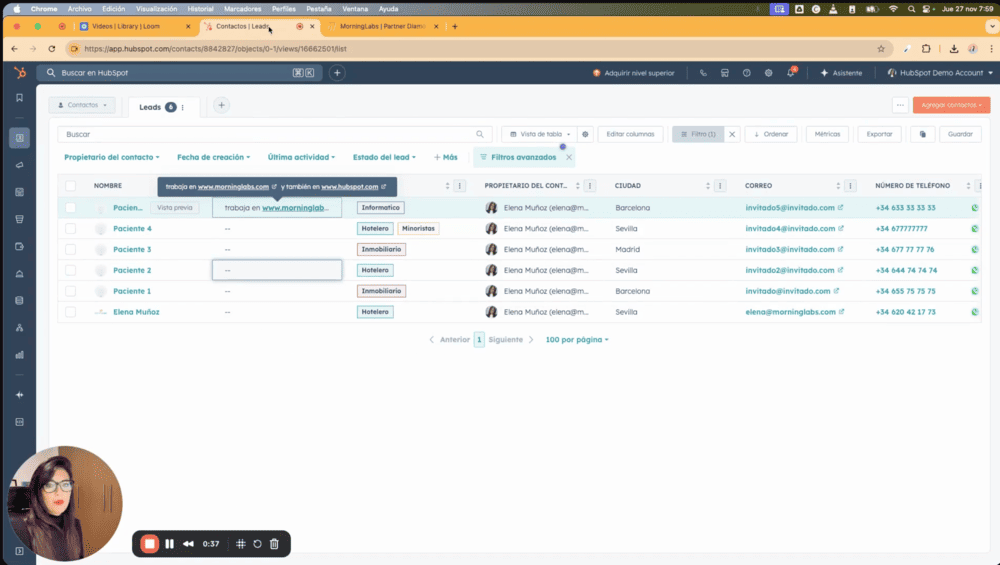Add a new view with plus button

221,105
